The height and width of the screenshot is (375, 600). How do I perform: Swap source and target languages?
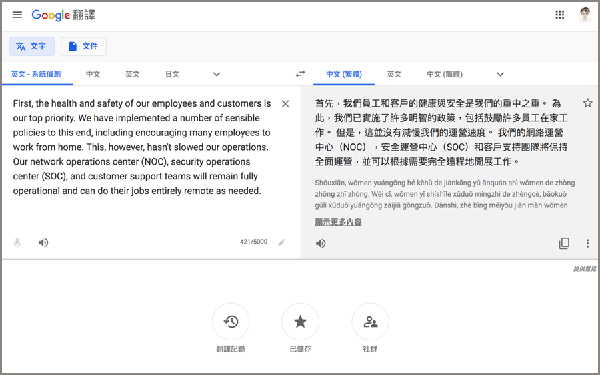(x=300, y=74)
